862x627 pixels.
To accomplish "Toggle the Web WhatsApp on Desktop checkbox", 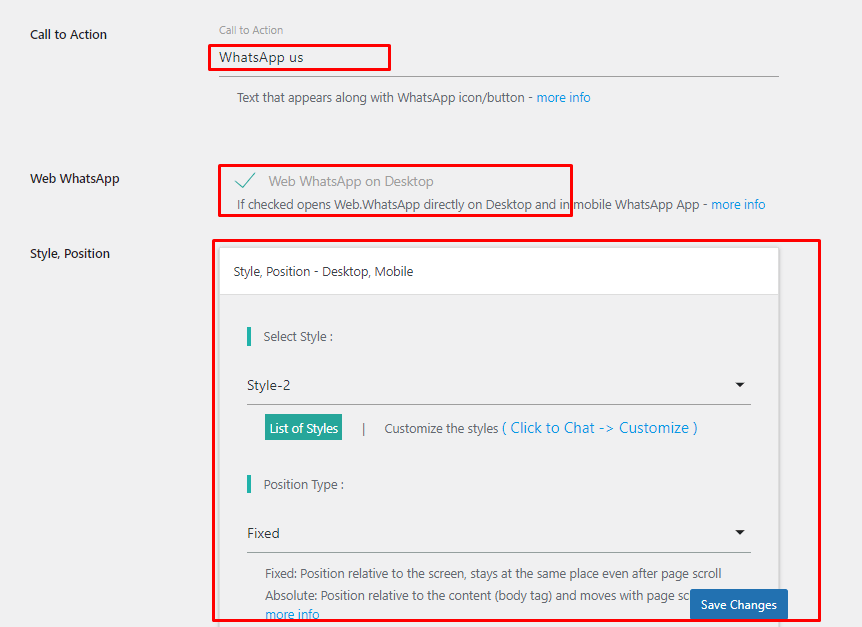I will click(245, 181).
